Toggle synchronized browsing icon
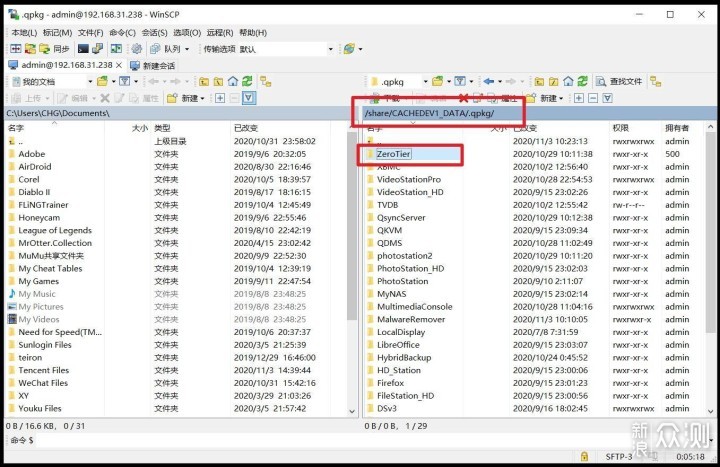 click(x=117, y=49)
